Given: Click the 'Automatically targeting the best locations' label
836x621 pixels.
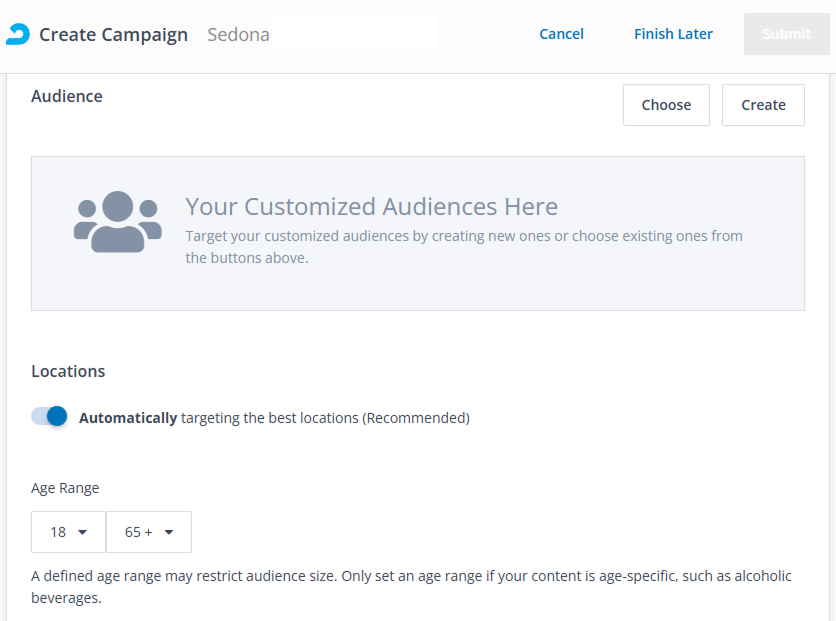Looking at the screenshot, I should tap(274, 418).
